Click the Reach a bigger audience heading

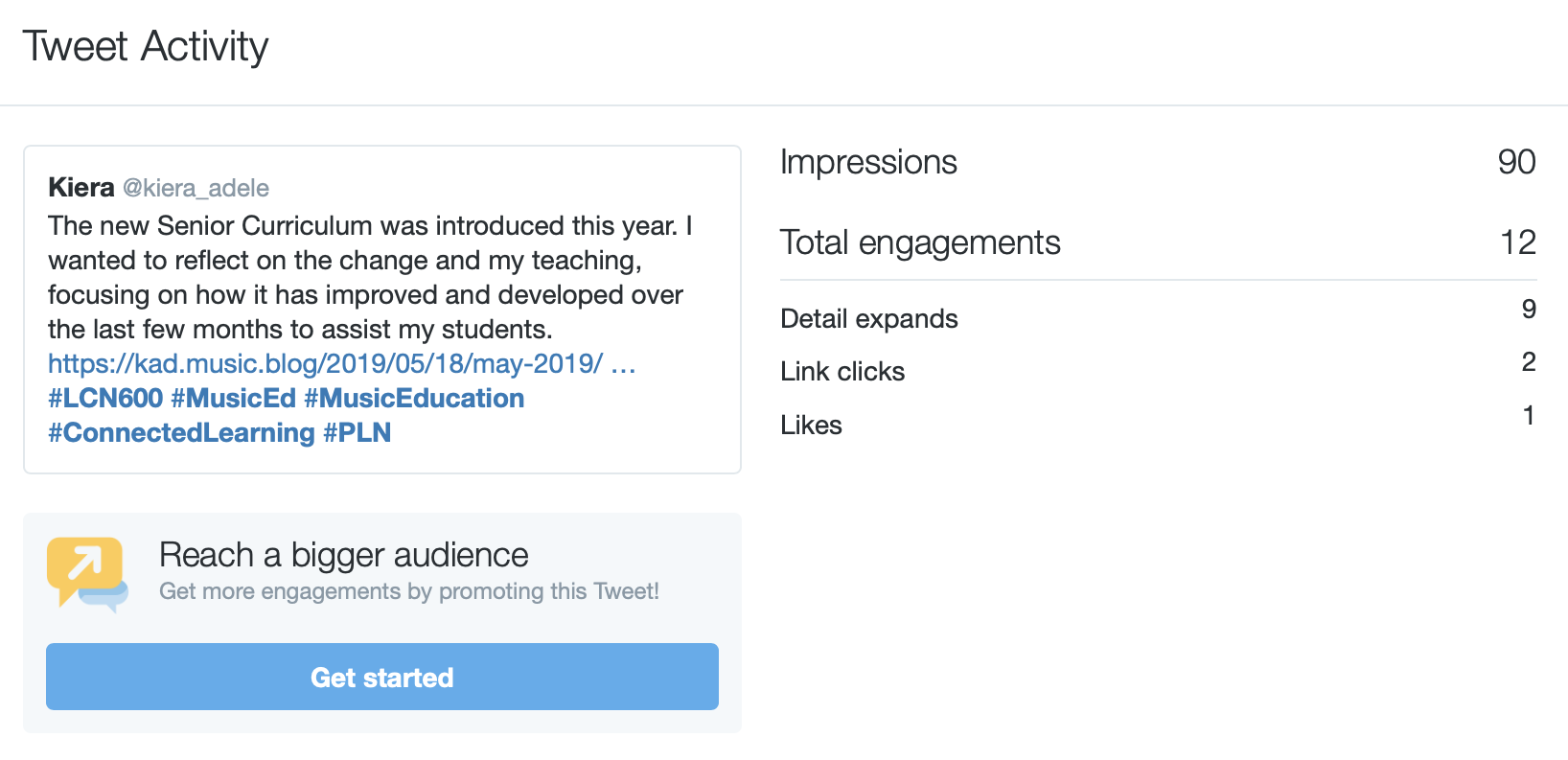[343, 556]
